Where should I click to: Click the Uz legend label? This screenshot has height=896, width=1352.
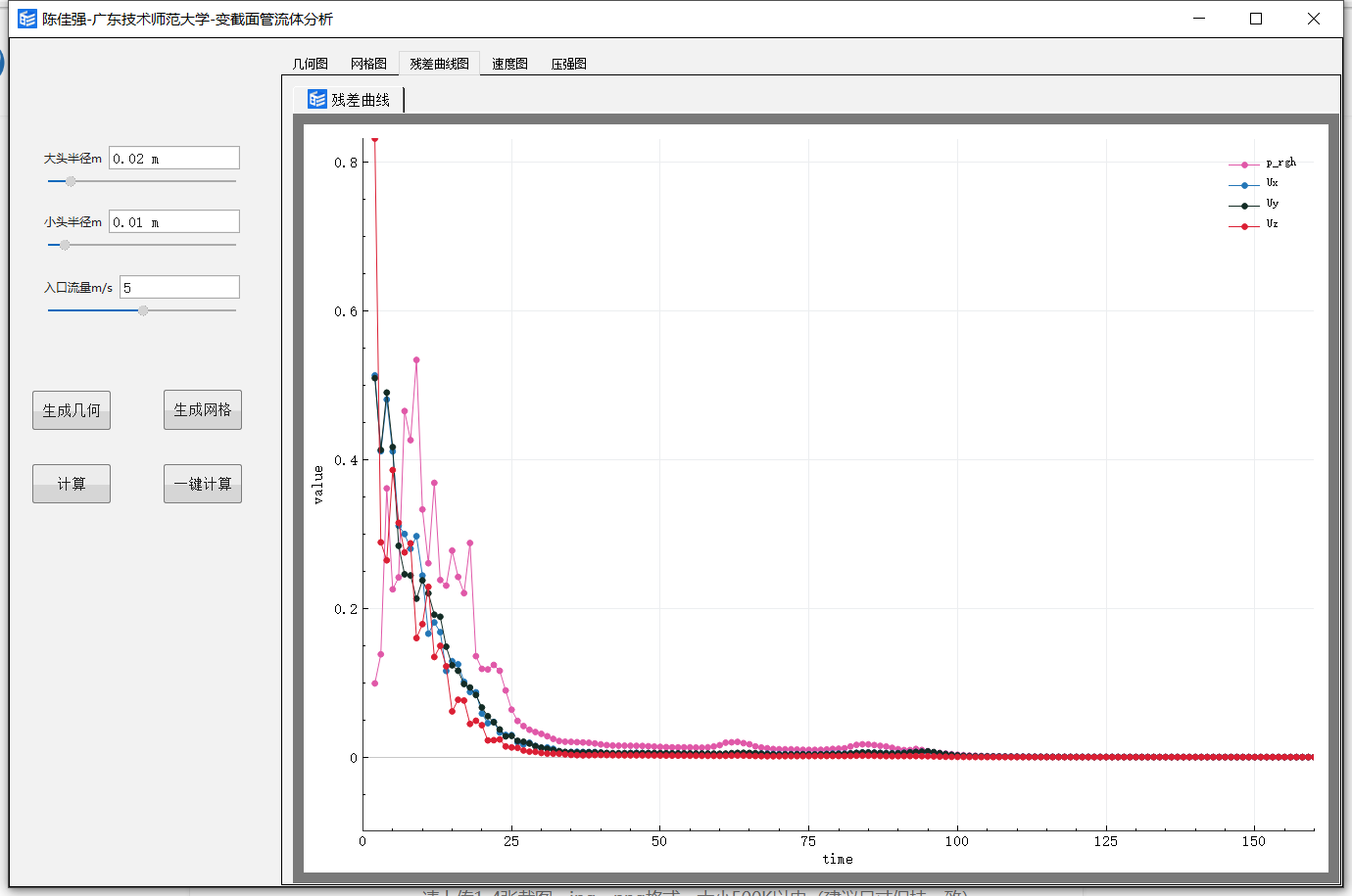[1272, 224]
